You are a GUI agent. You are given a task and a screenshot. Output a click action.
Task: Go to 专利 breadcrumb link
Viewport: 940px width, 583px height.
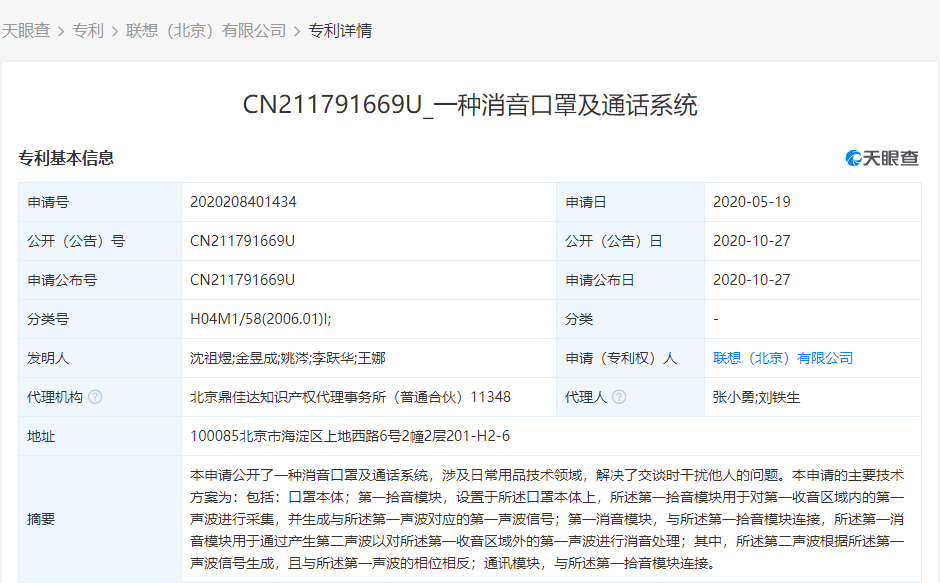[x=88, y=31]
